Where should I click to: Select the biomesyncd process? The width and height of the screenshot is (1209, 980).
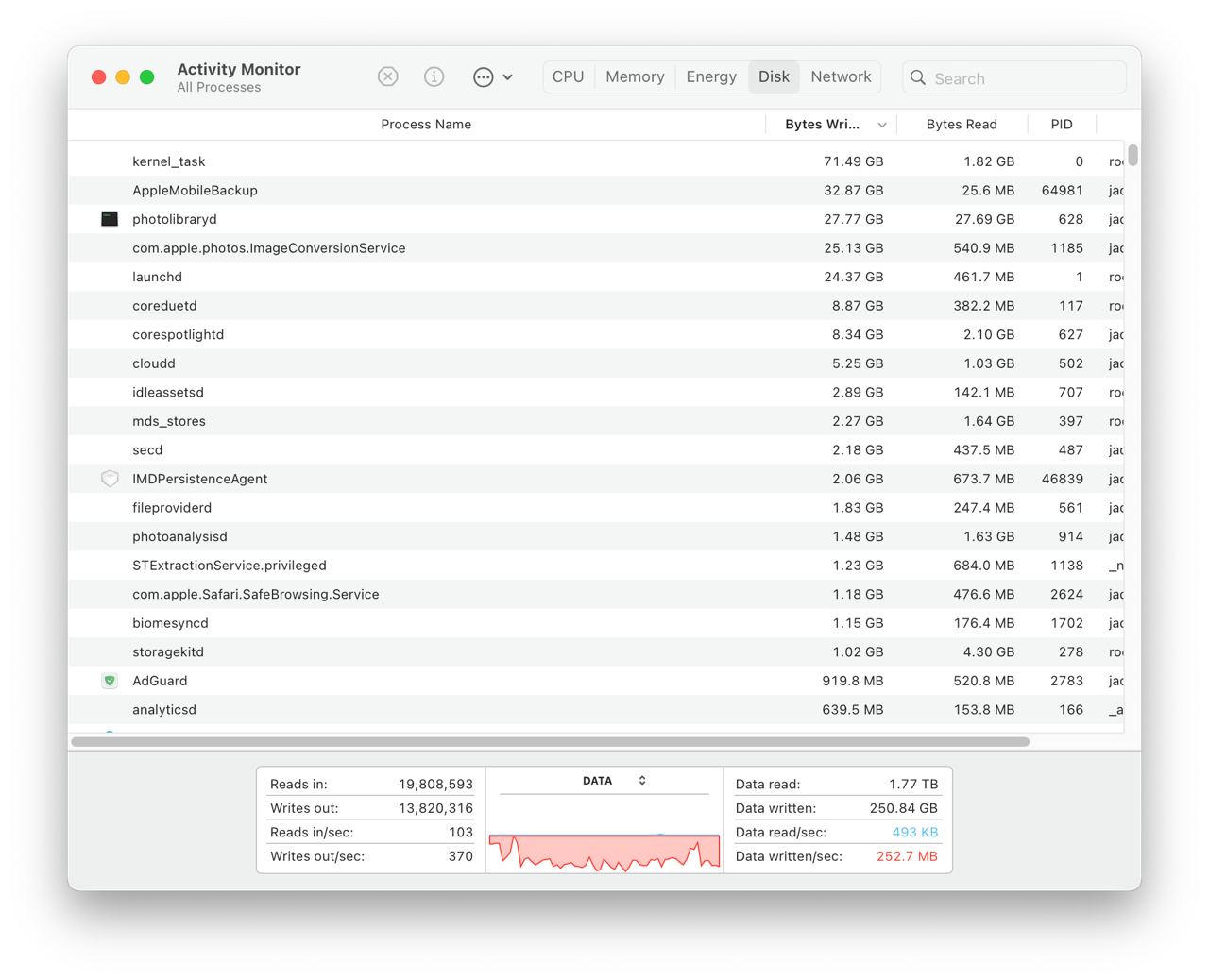point(170,623)
